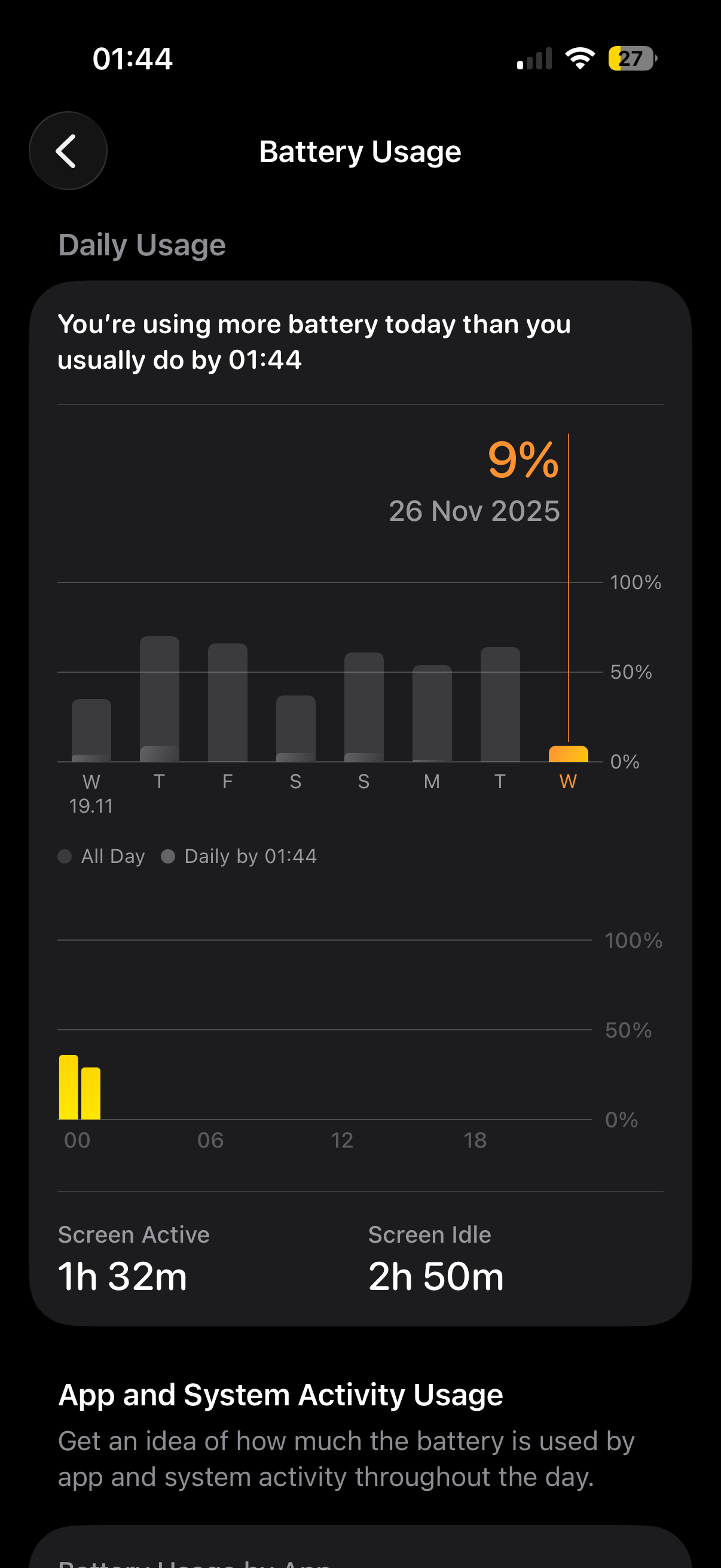Tap the status bar clock showing 01:44
The height and width of the screenshot is (1568, 721).
(x=133, y=59)
